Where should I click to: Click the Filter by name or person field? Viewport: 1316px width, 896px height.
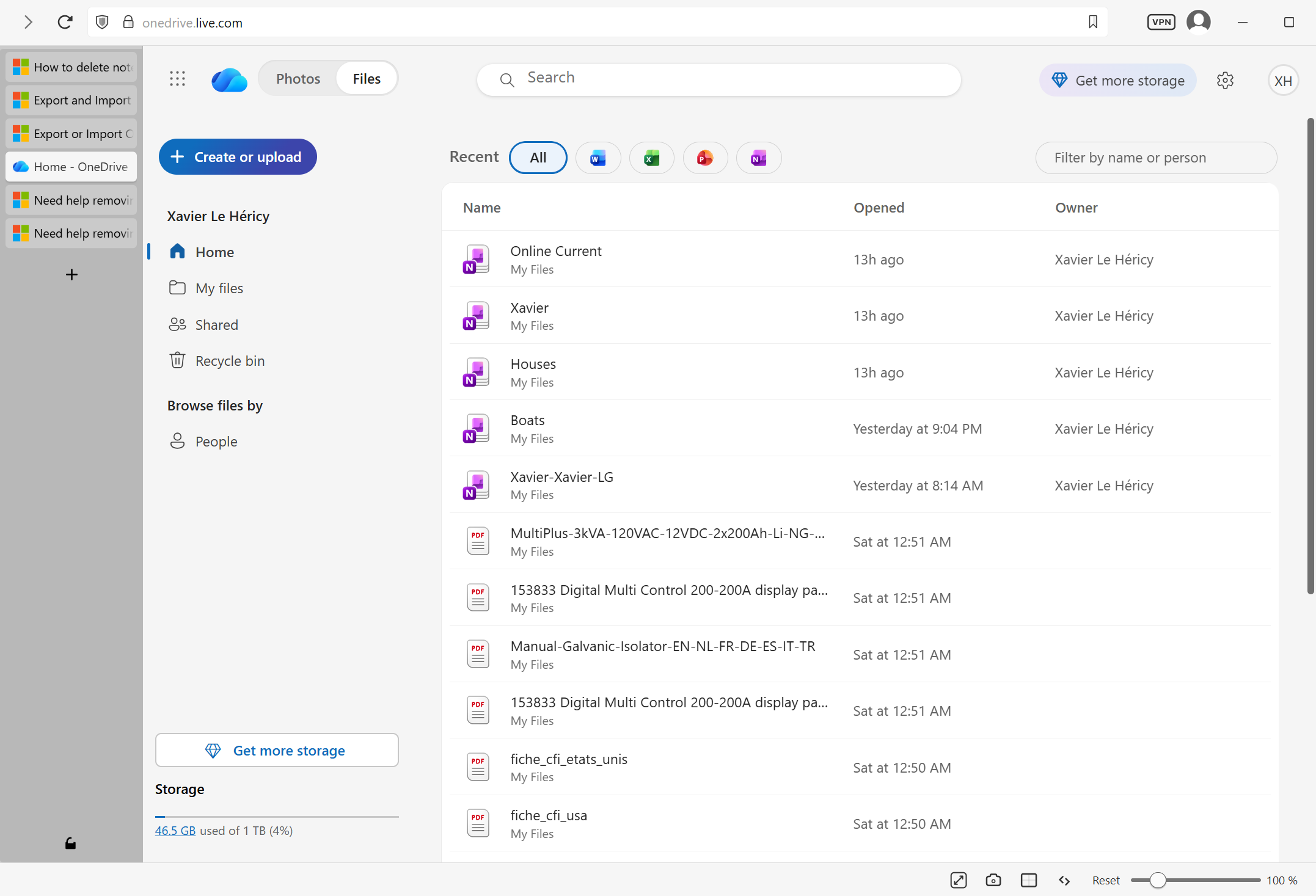point(1155,158)
